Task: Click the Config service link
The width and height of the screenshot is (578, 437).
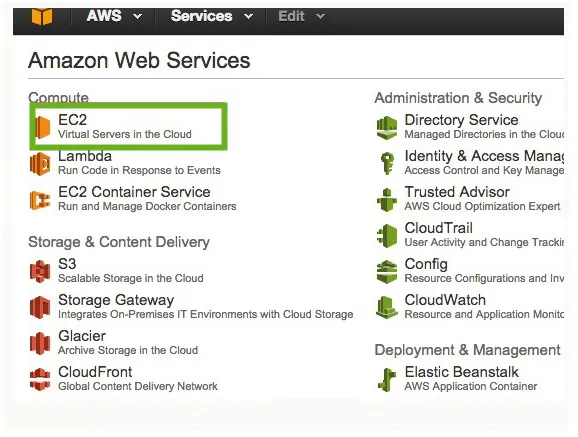Action: [x=426, y=264]
